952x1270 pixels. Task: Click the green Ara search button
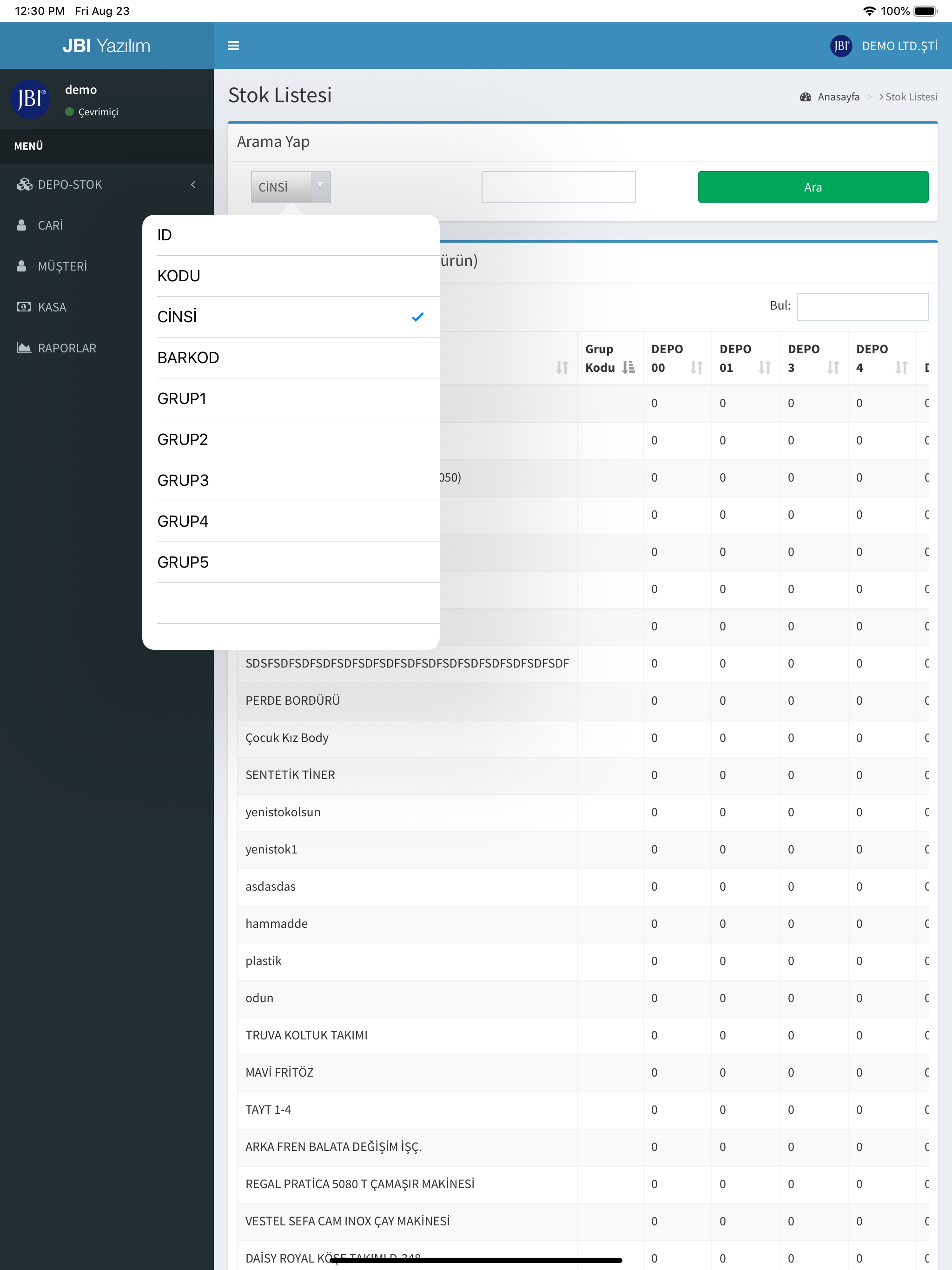coord(813,187)
